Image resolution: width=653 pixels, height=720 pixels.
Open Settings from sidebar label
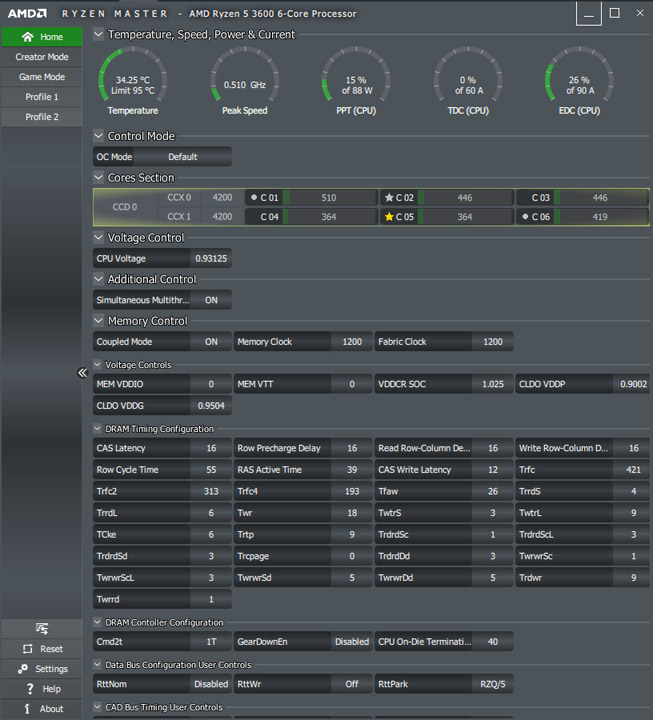(51, 669)
